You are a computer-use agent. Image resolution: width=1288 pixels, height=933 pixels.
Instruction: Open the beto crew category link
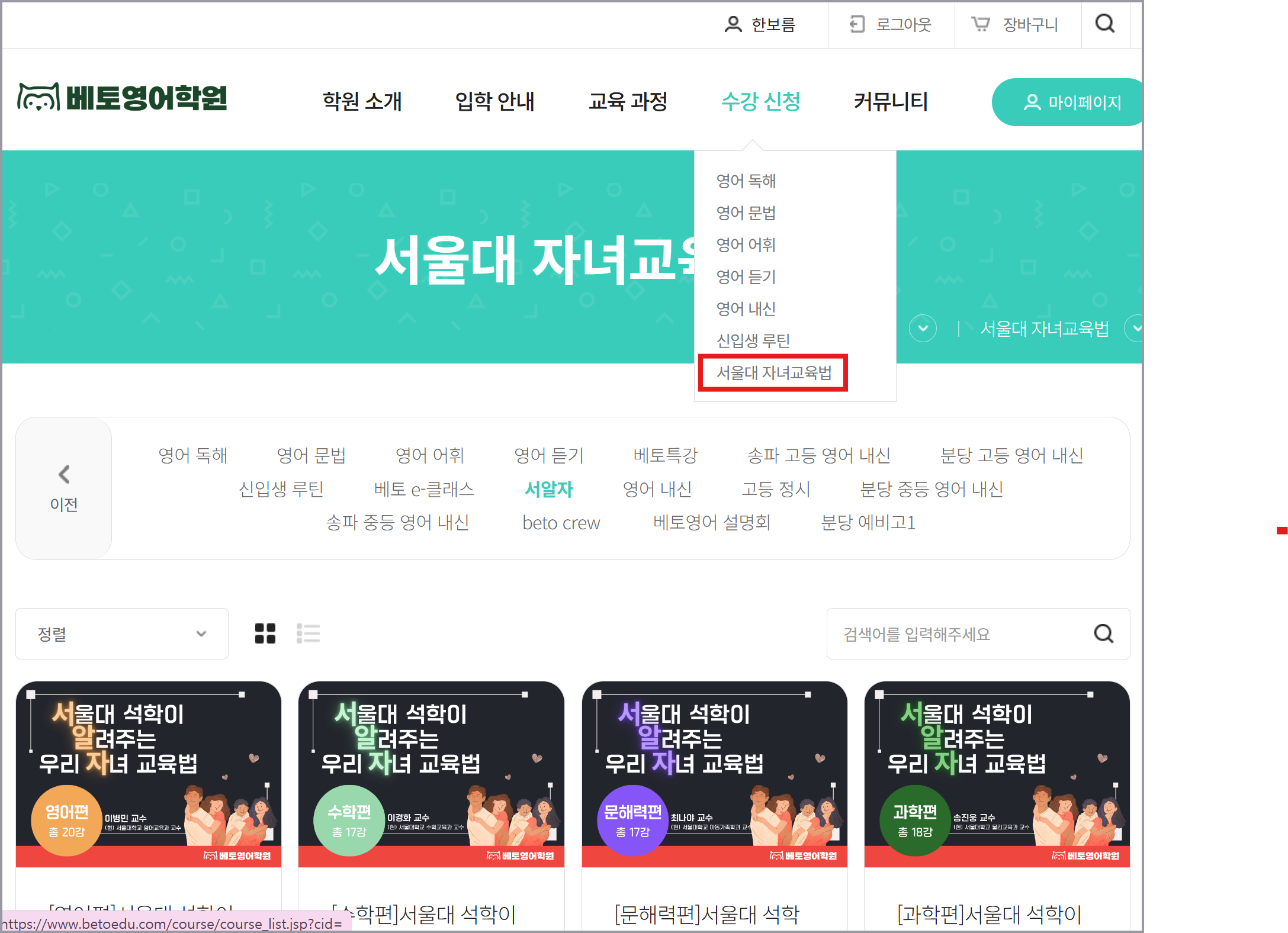point(561,523)
